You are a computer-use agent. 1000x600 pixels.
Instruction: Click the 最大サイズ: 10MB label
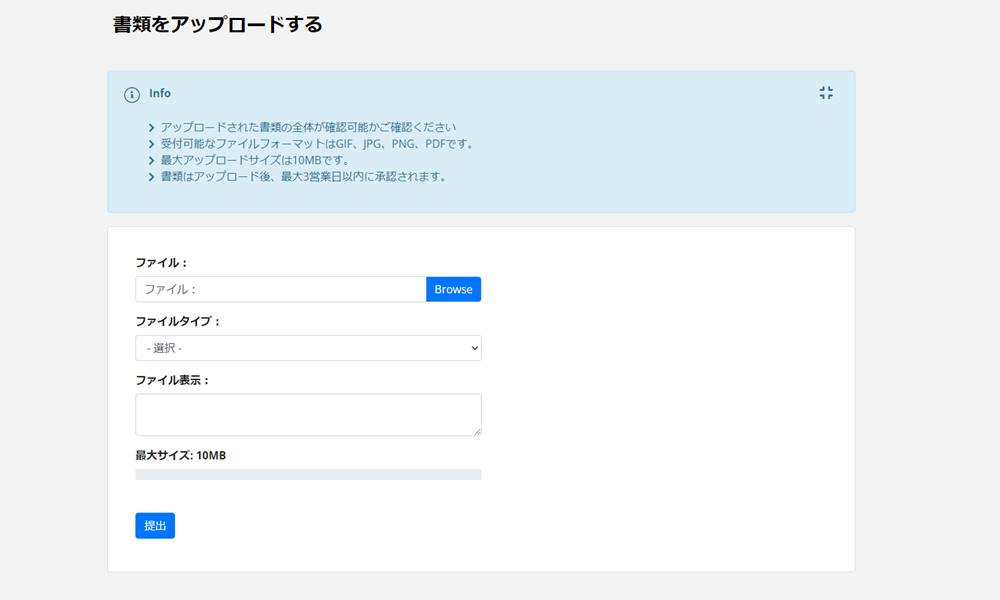(180, 455)
